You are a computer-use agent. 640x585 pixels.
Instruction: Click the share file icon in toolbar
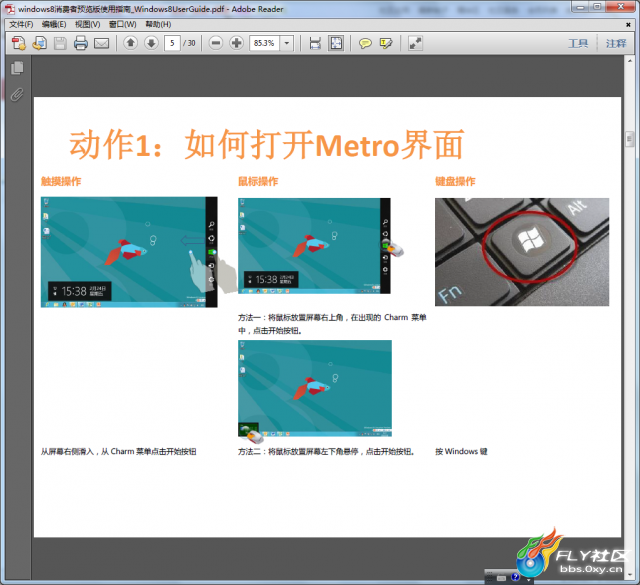pos(39,43)
